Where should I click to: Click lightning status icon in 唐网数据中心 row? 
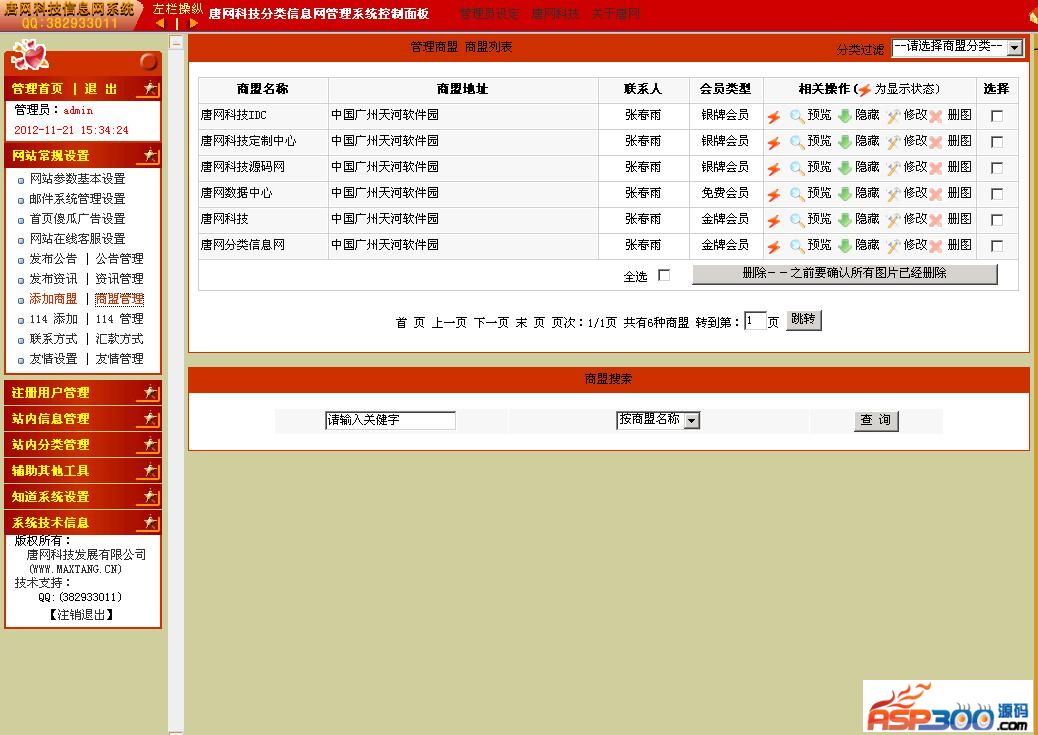tap(773, 195)
